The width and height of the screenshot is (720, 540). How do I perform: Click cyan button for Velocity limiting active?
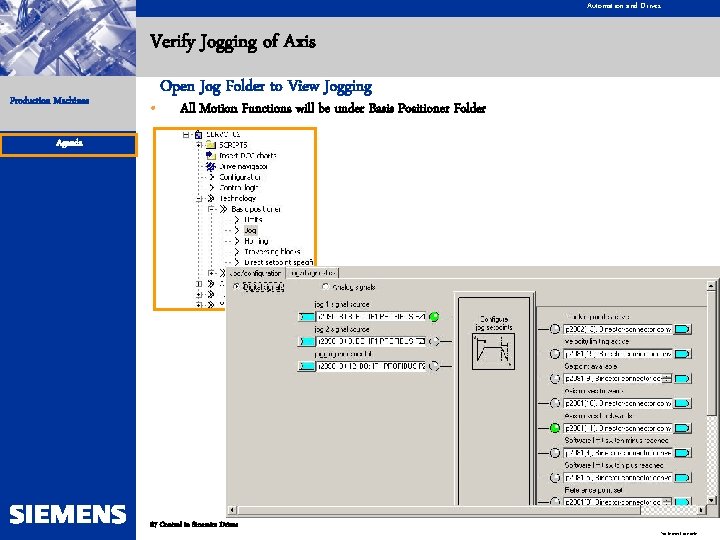(682, 354)
